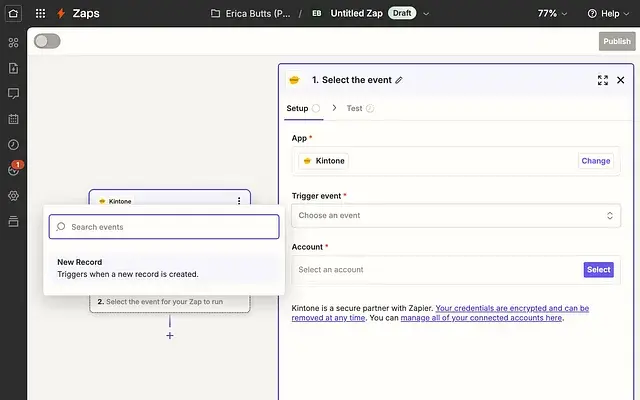Click the Change app button
This screenshot has width=640, height=400.
[595, 161]
